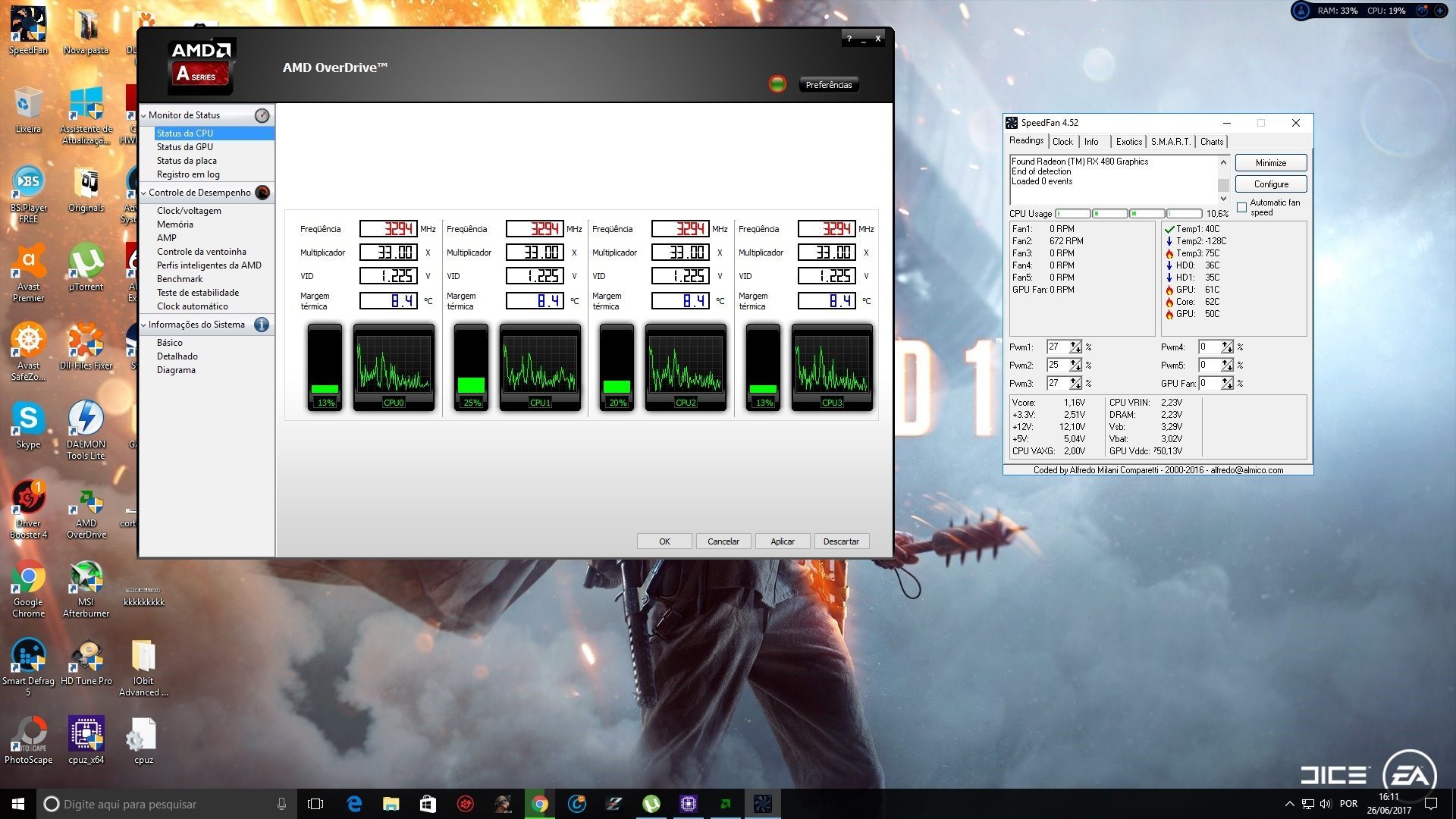The height and width of the screenshot is (819, 1456).
Task: Switch to SpeedFan S.M.A.R.T. tab
Action: tap(1170, 142)
